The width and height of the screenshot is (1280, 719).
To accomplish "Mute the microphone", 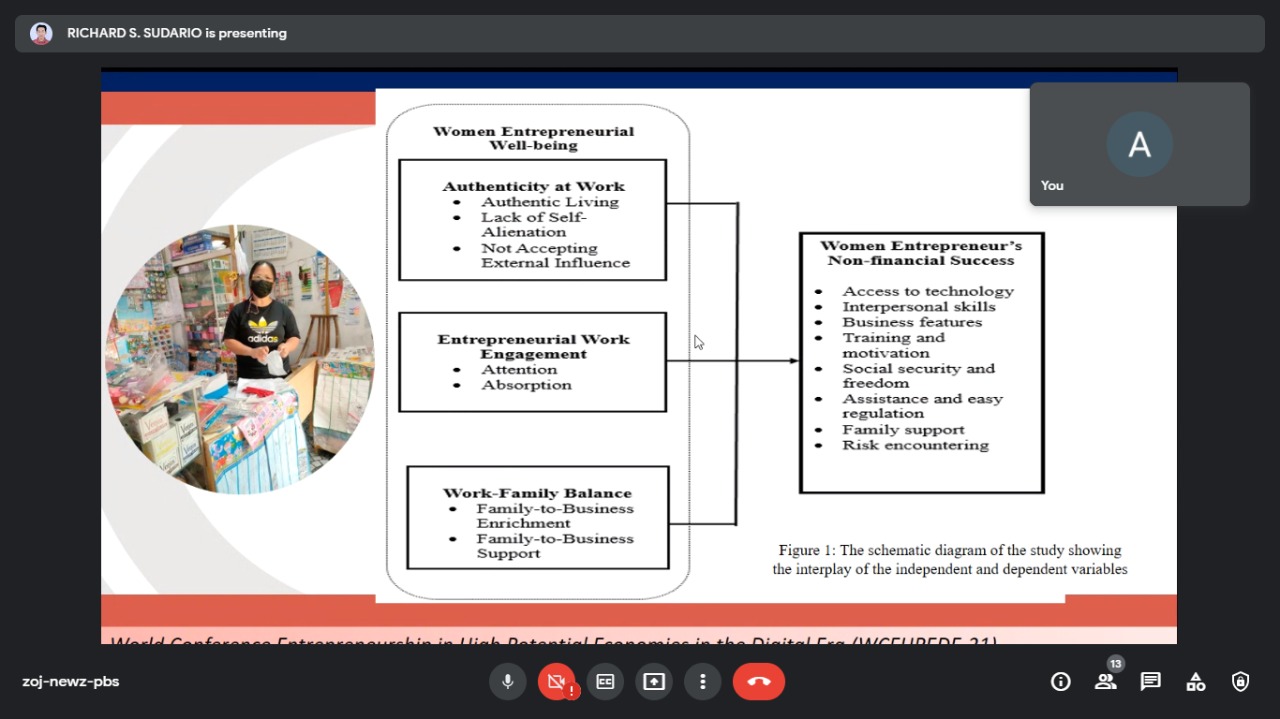I will coord(507,682).
